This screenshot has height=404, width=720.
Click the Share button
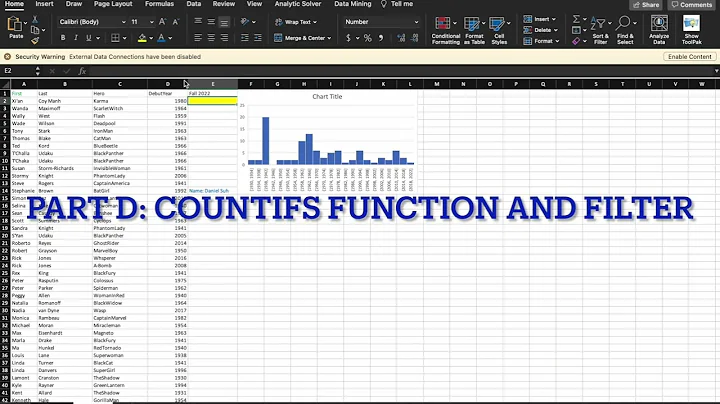tap(646, 5)
